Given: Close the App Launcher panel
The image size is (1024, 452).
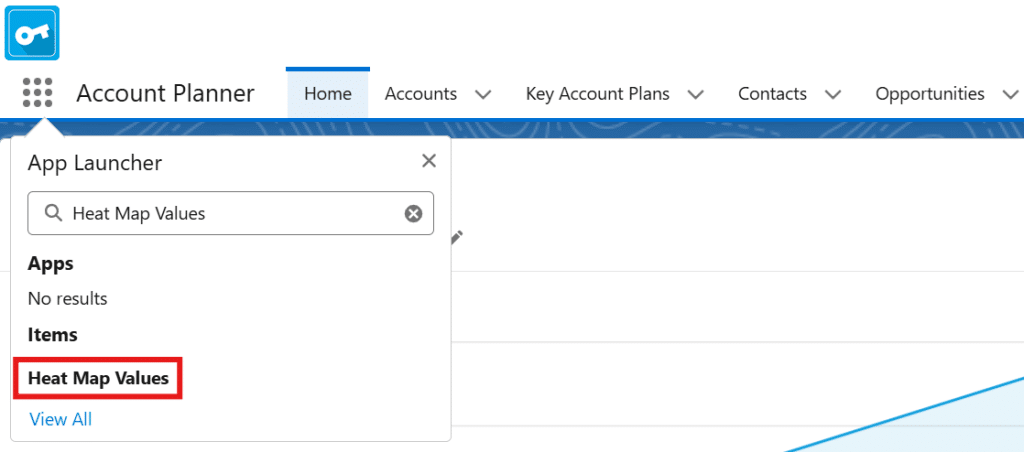Looking at the screenshot, I should pos(429,161).
